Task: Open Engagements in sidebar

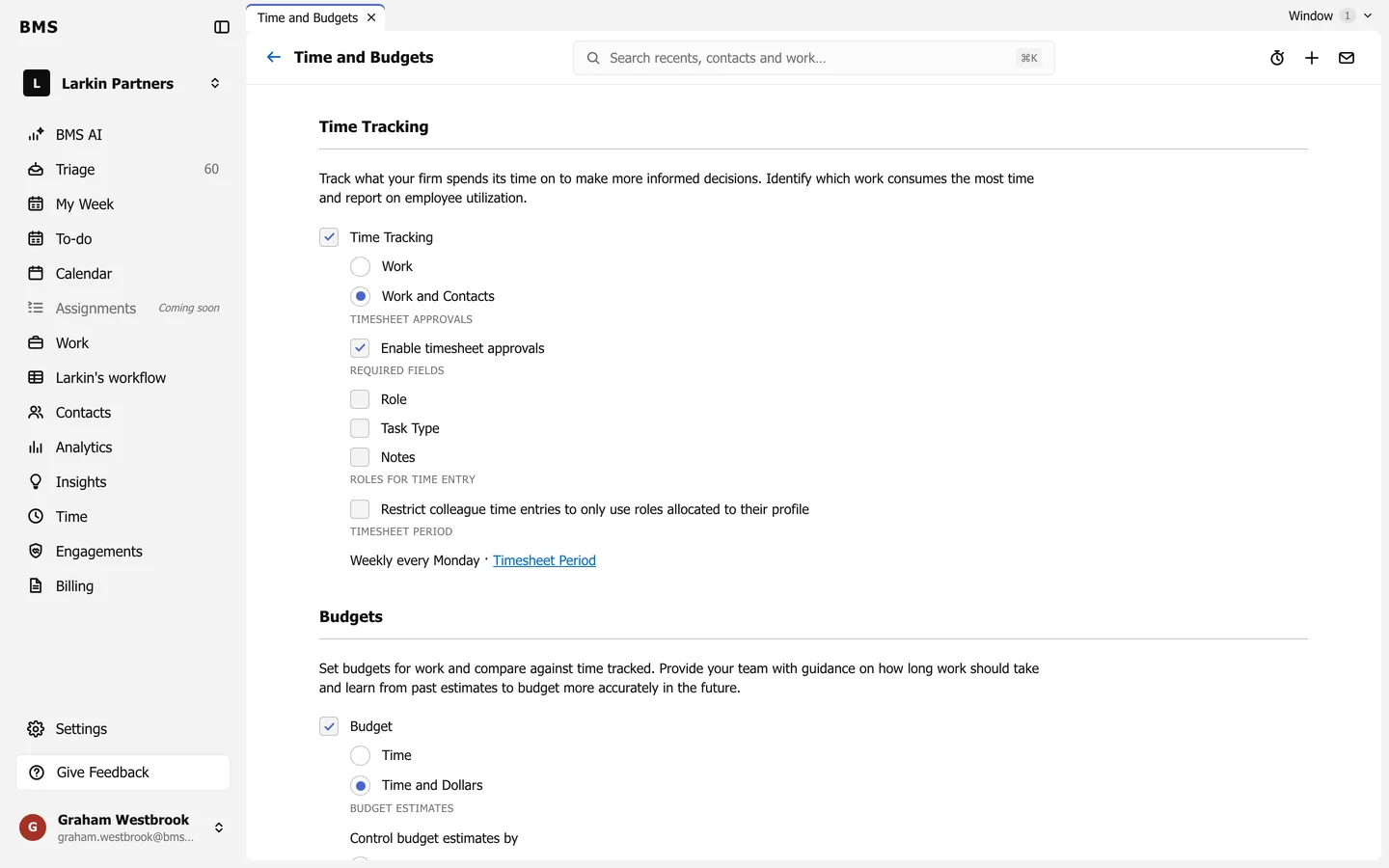Action: click(x=123, y=551)
